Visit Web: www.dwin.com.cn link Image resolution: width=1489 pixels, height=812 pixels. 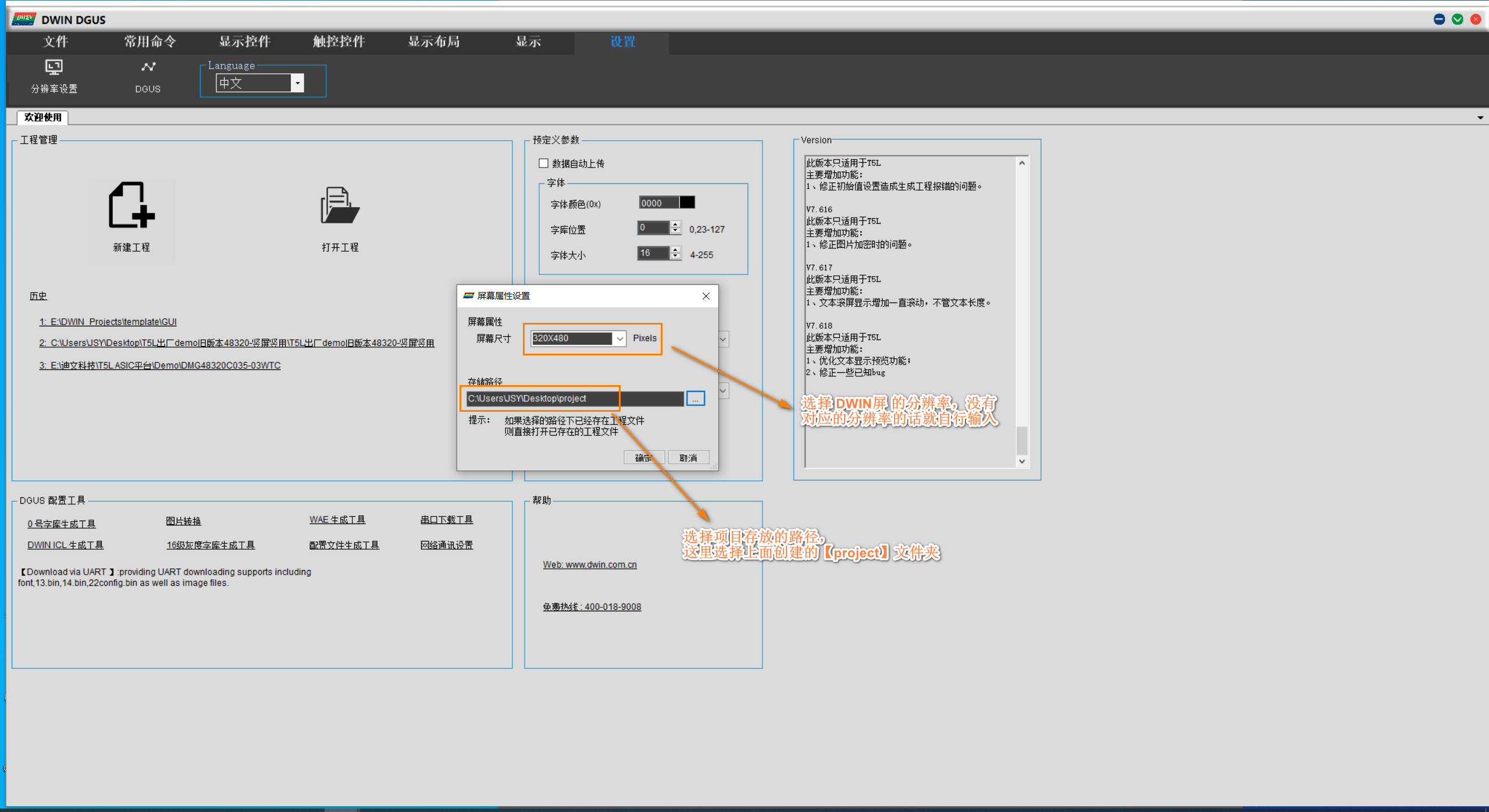tap(590, 565)
